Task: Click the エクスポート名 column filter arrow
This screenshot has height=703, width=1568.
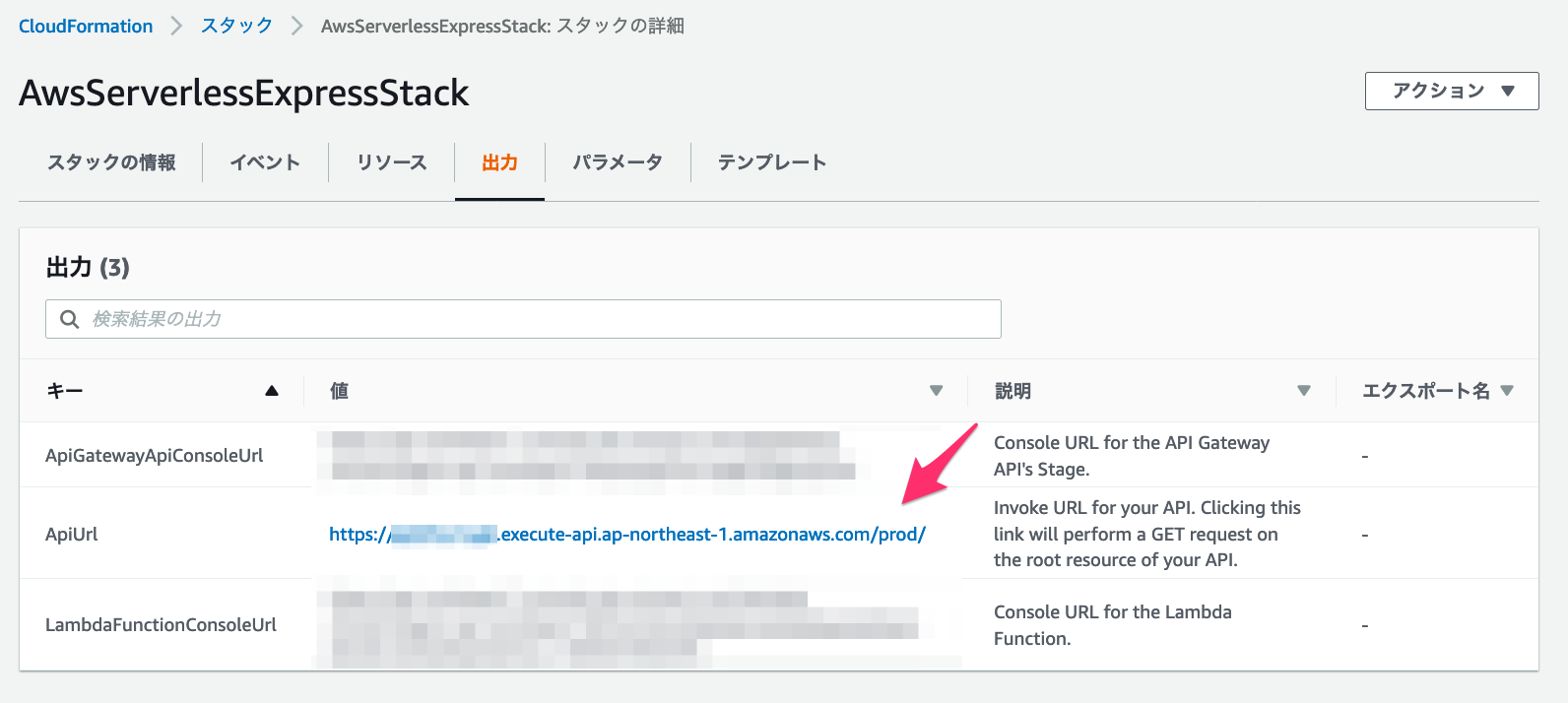Action: pyautogui.click(x=1508, y=390)
